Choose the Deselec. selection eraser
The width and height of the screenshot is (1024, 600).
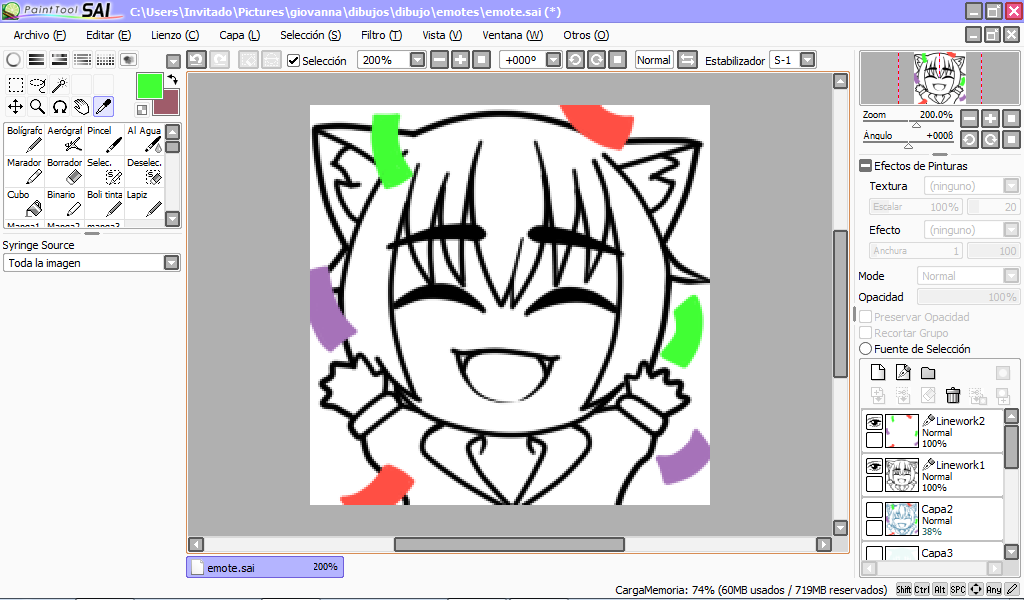tap(144, 171)
